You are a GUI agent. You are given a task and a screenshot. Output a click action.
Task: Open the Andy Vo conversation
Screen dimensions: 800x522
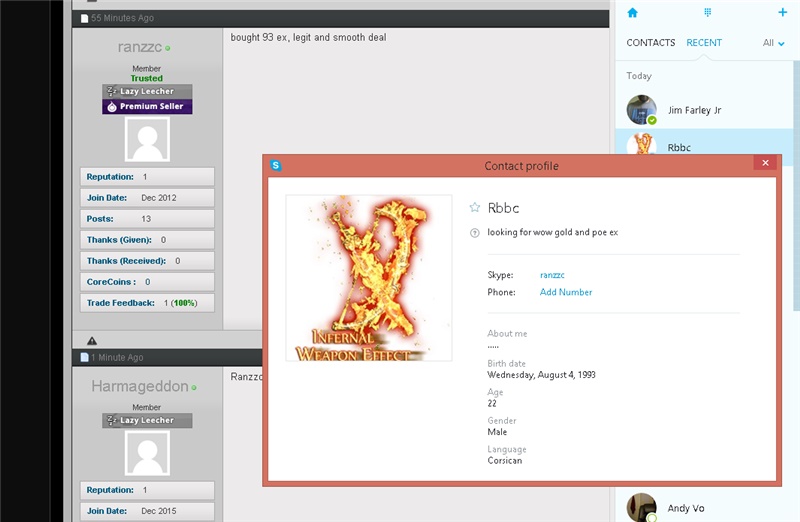click(x=704, y=508)
